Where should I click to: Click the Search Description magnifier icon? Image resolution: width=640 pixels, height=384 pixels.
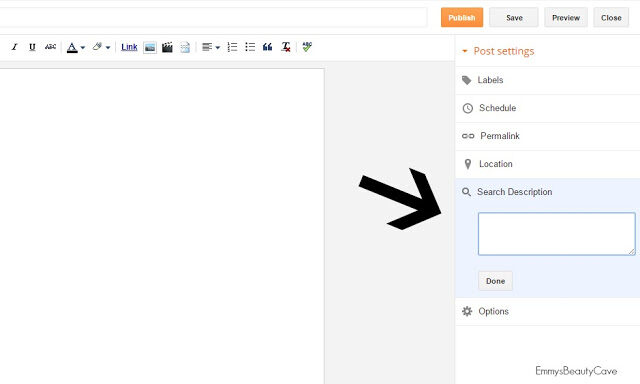(466, 192)
